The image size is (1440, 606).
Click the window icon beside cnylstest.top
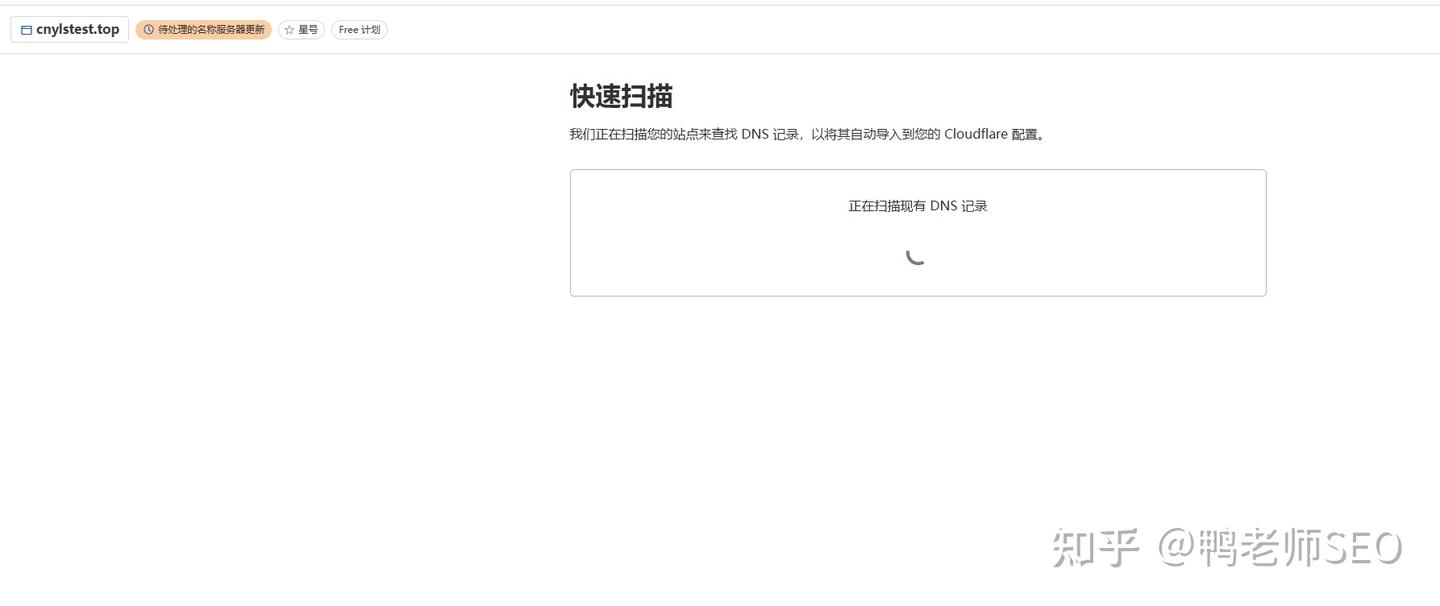point(26,30)
